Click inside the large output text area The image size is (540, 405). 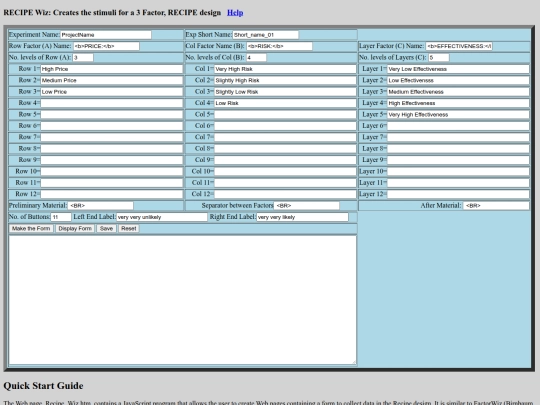(183, 300)
